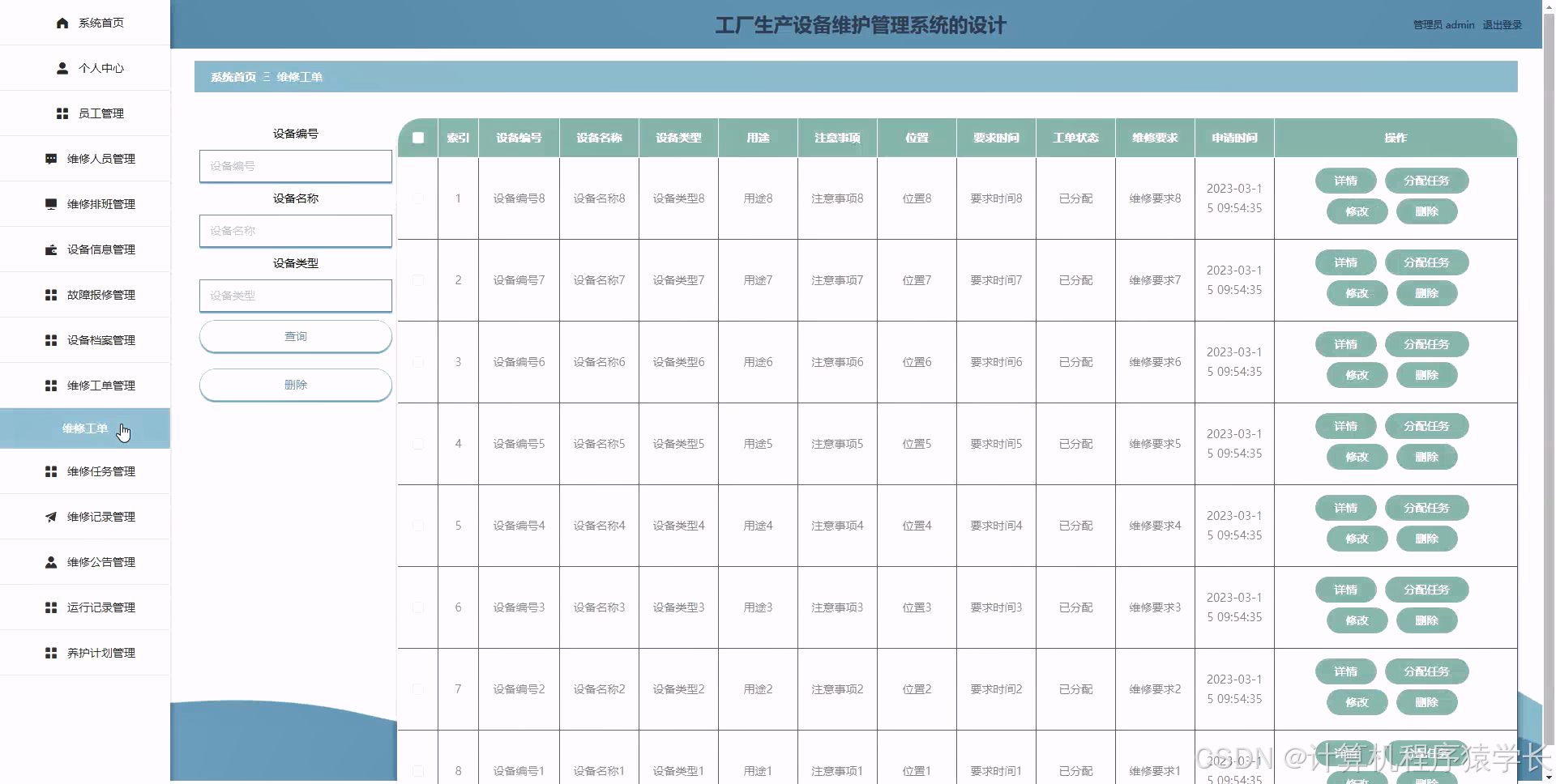1556x784 pixels.
Task: Open 系统首页 in the sidebar menu
Action: (85, 23)
